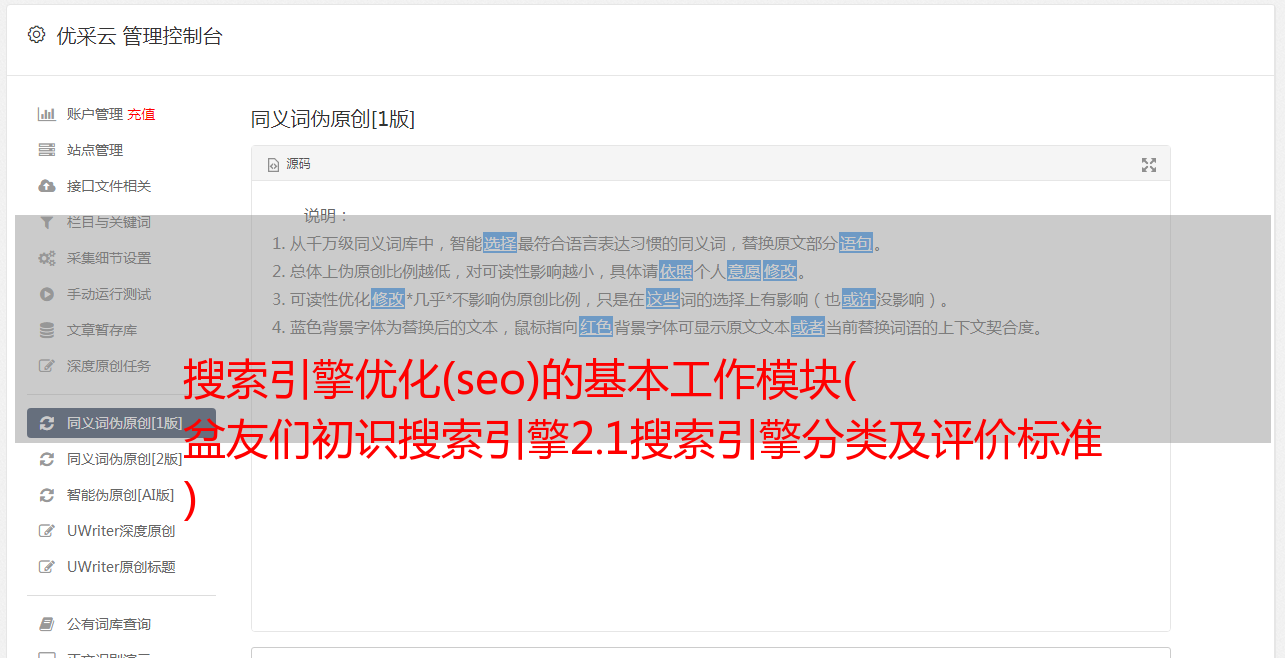Click the 公有词库查询 book icon
Screen dimensions: 1285x658
coord(46,624)
